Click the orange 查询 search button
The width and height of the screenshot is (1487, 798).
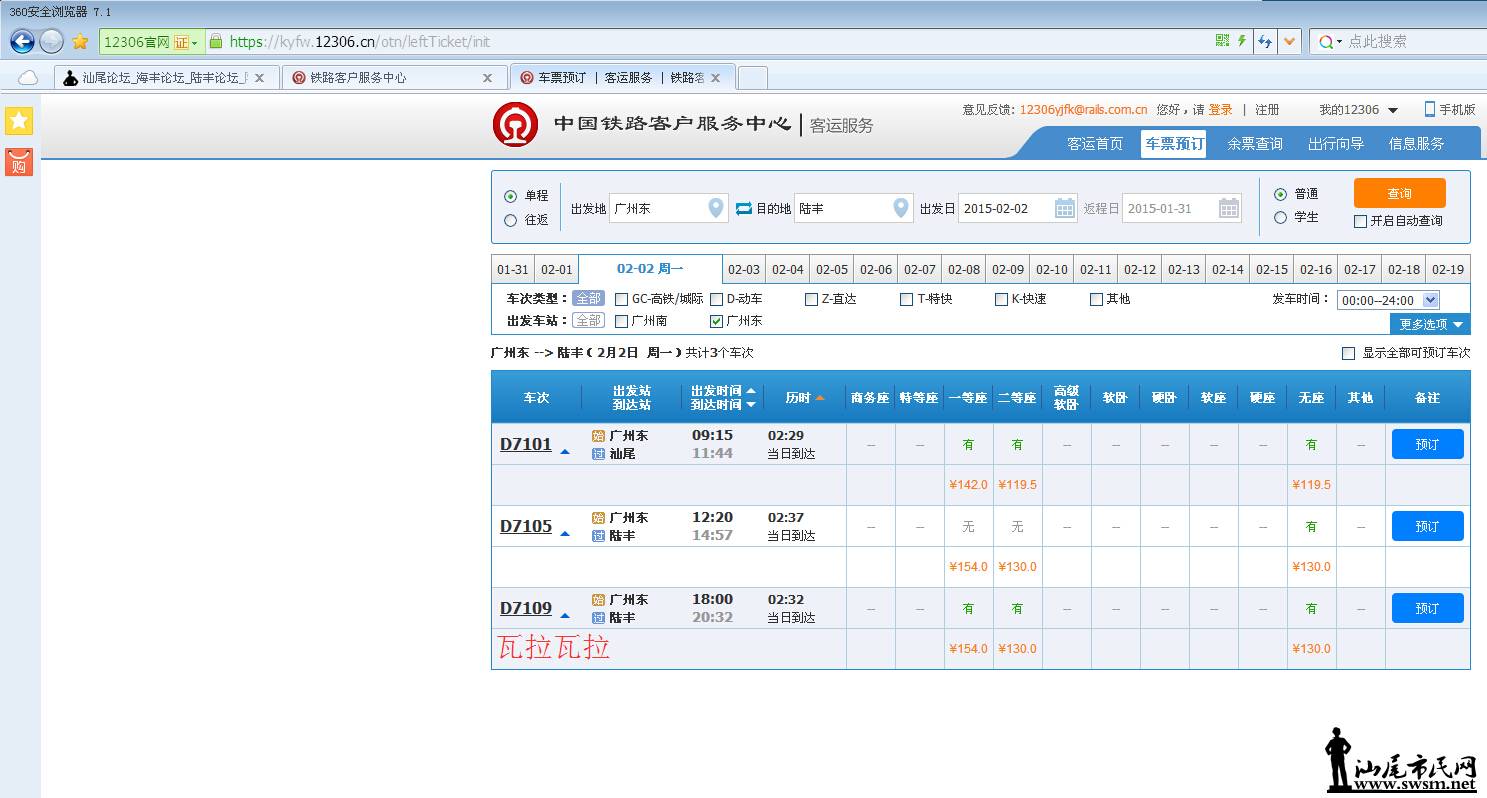click(x=1400, y=193)
